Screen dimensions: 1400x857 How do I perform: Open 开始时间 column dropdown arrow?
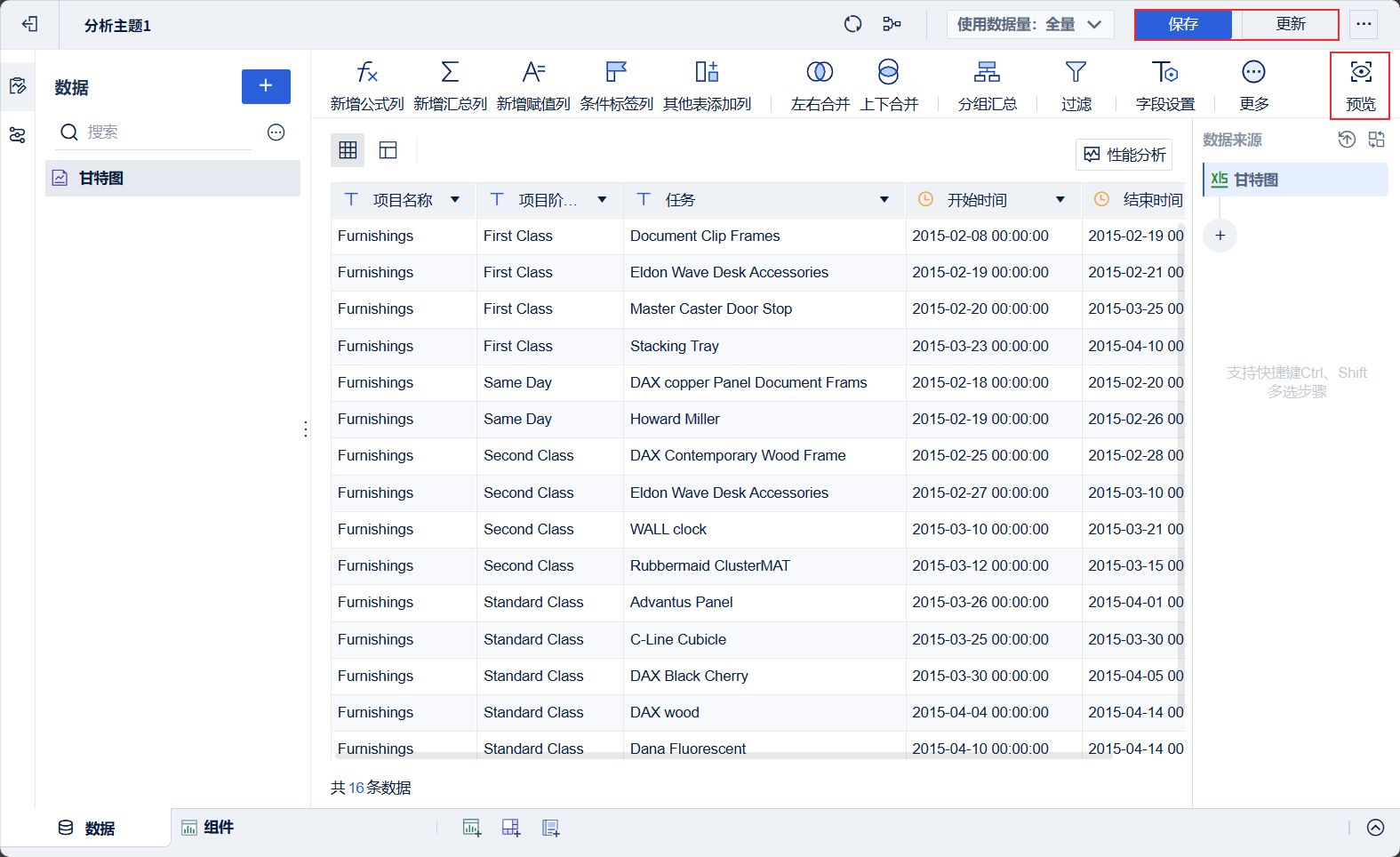click(x=1060, y=200)
